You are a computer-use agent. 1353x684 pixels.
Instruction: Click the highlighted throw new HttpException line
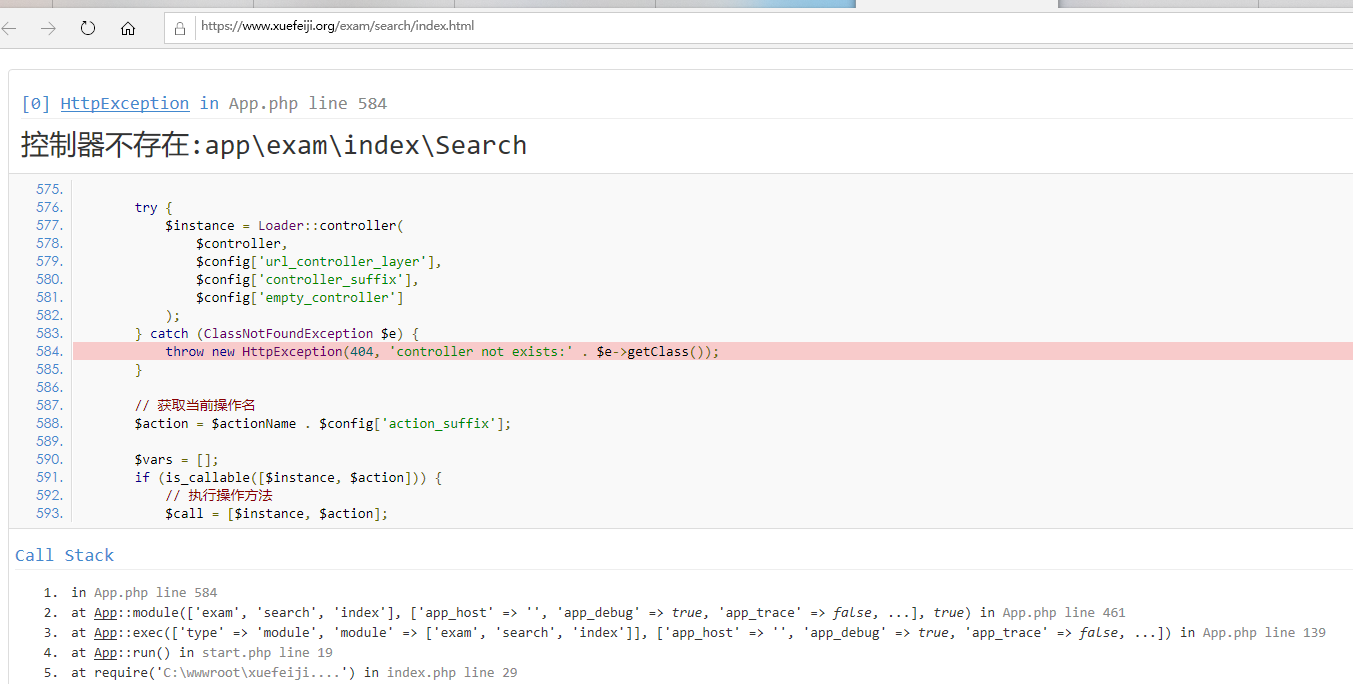[442, 351]
